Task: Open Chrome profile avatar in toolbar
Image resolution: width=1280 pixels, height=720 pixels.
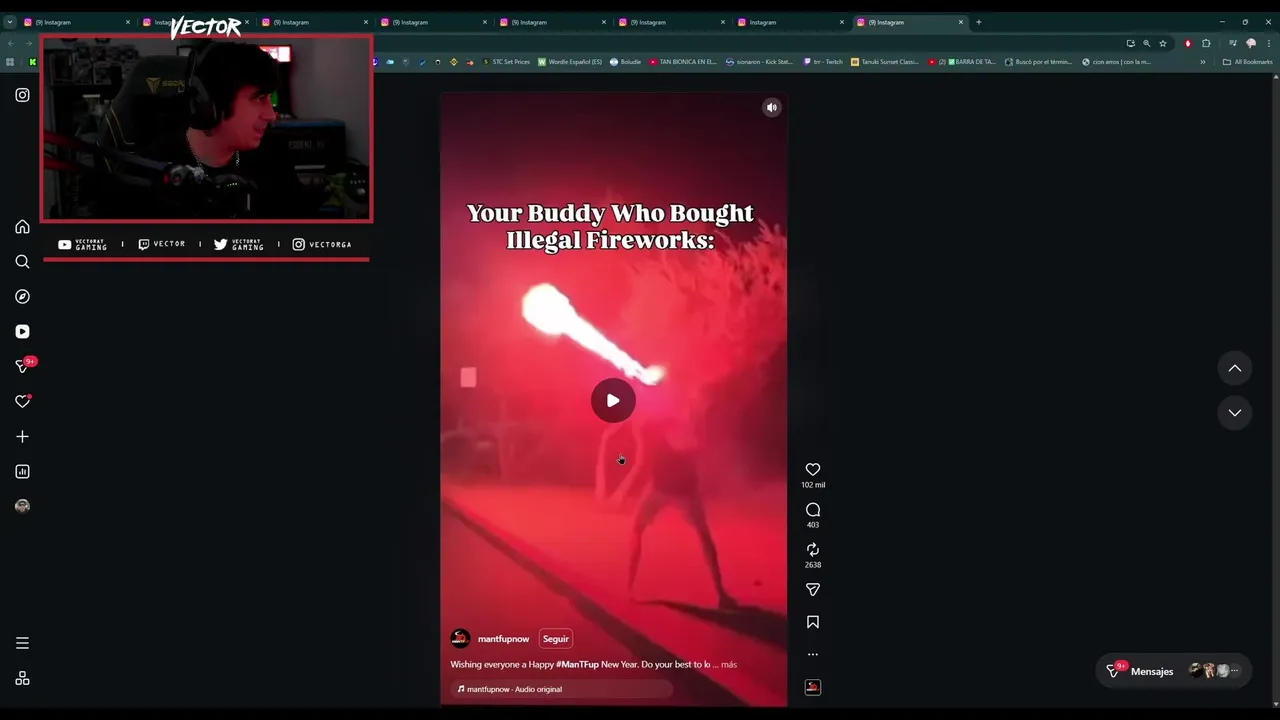Action: point(1250,43)
